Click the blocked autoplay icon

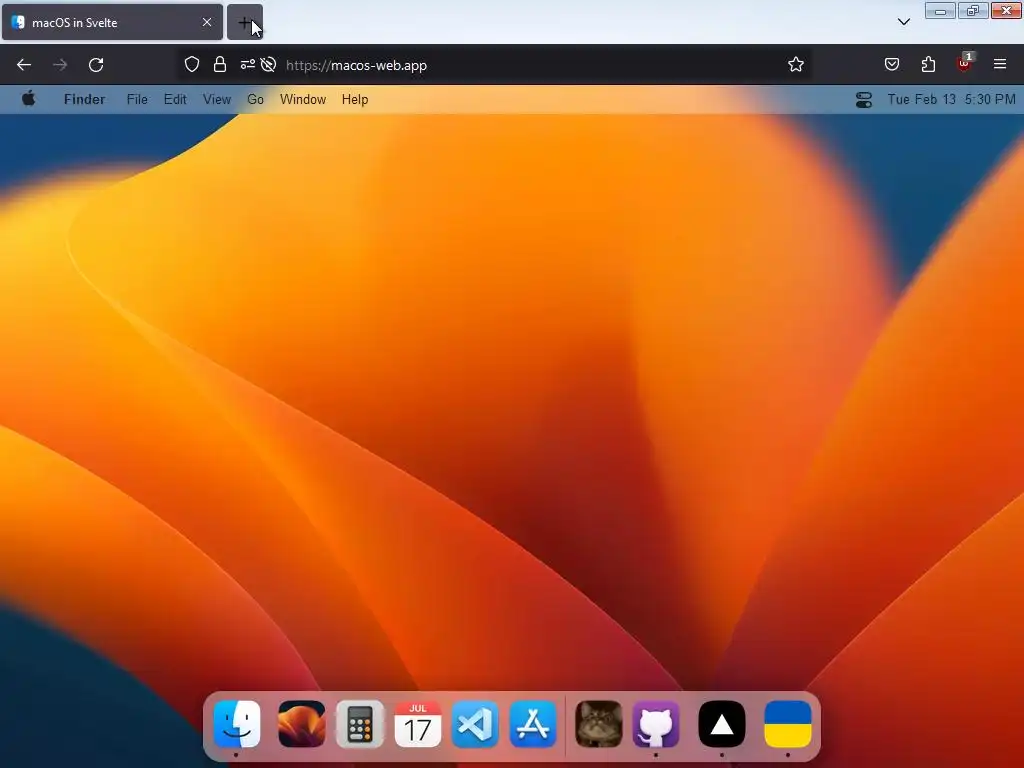pos(268,64)
